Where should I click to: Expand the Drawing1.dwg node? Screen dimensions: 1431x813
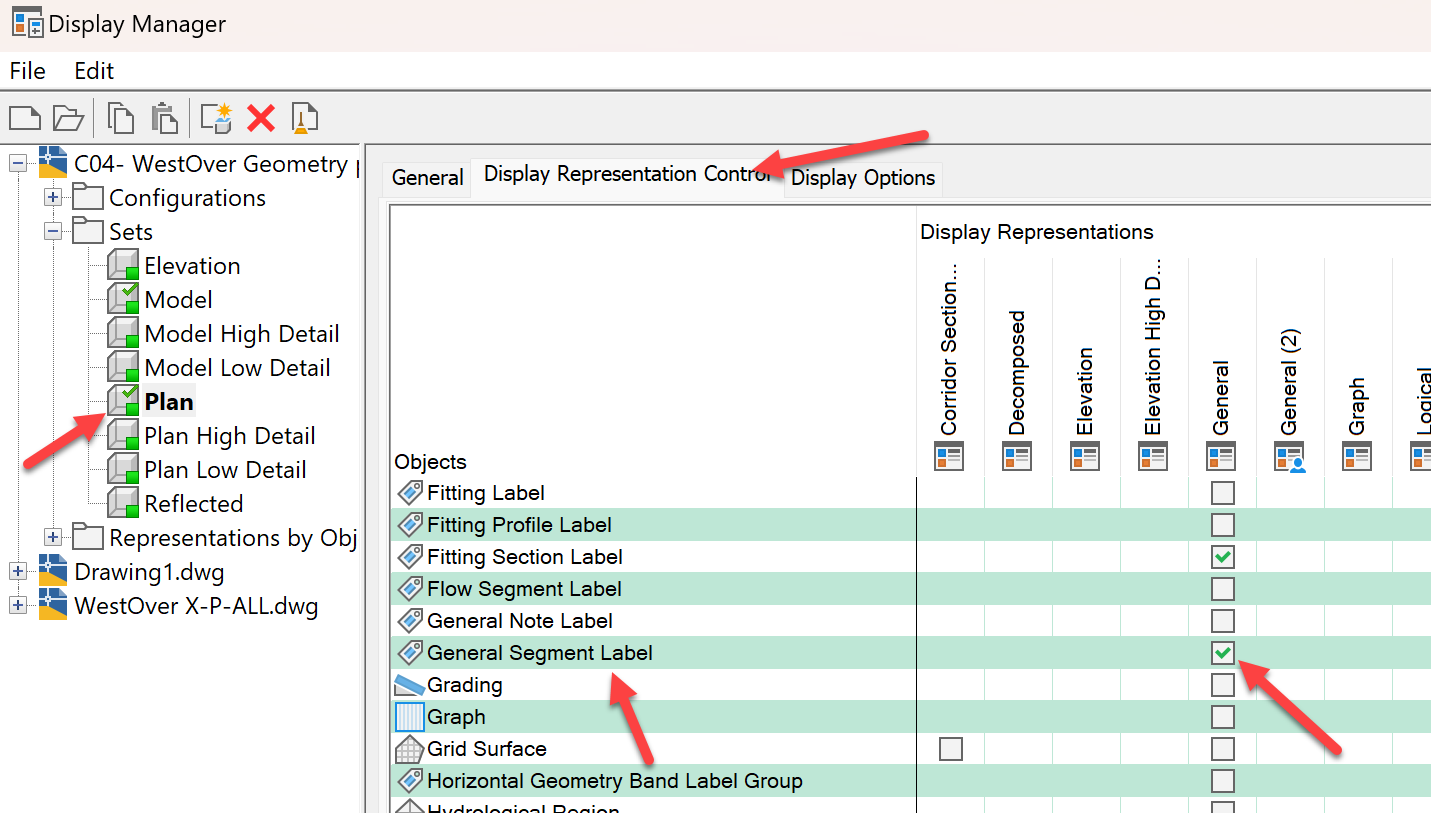tap(17, 571)
